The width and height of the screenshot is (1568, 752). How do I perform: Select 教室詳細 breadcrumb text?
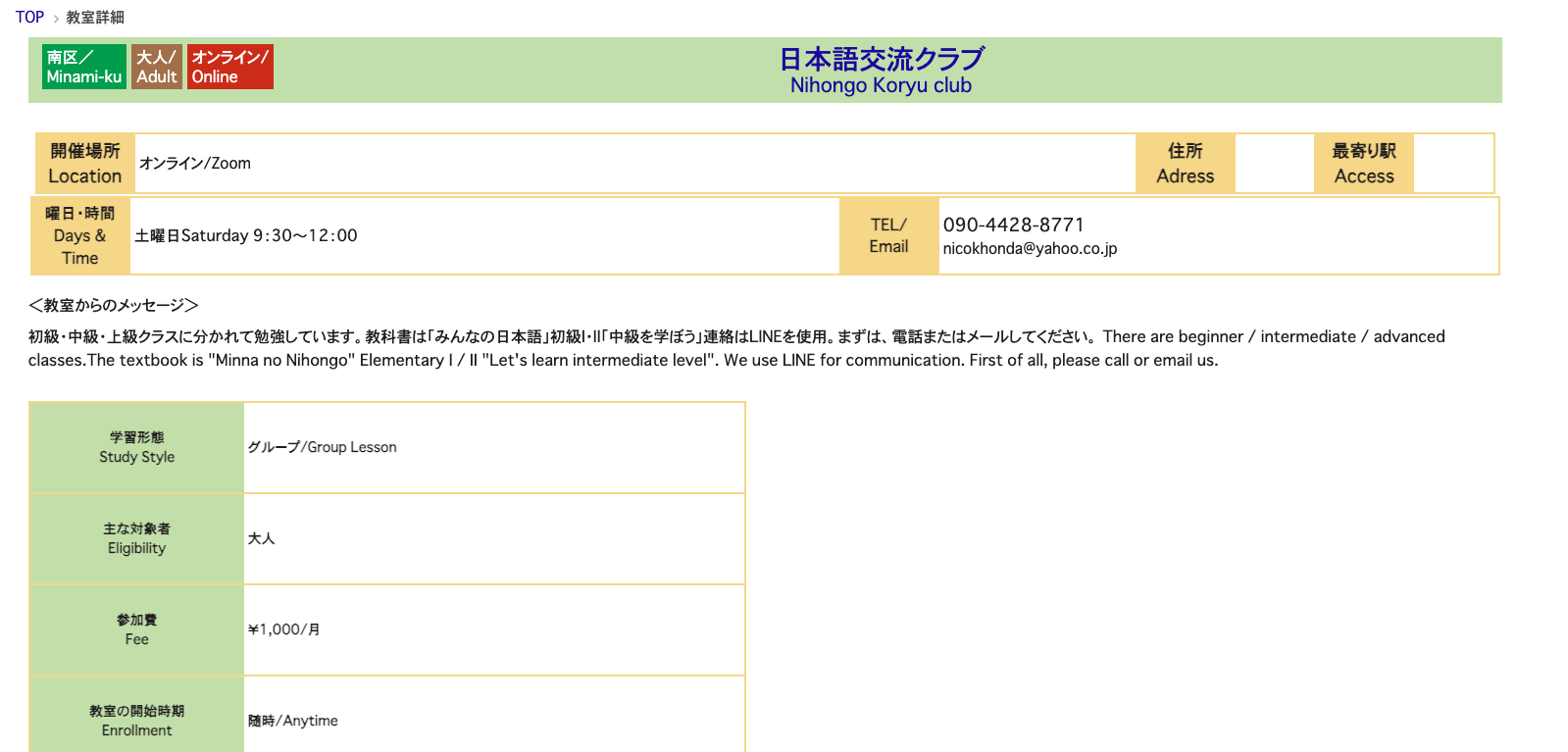click(95, 18)
